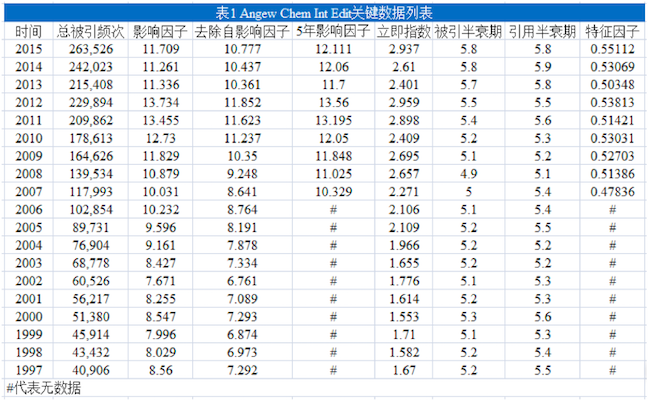The height and width of the screenshot is (401, 650).
Task: Select the cell 229,894
Action: tap(91, 102)
